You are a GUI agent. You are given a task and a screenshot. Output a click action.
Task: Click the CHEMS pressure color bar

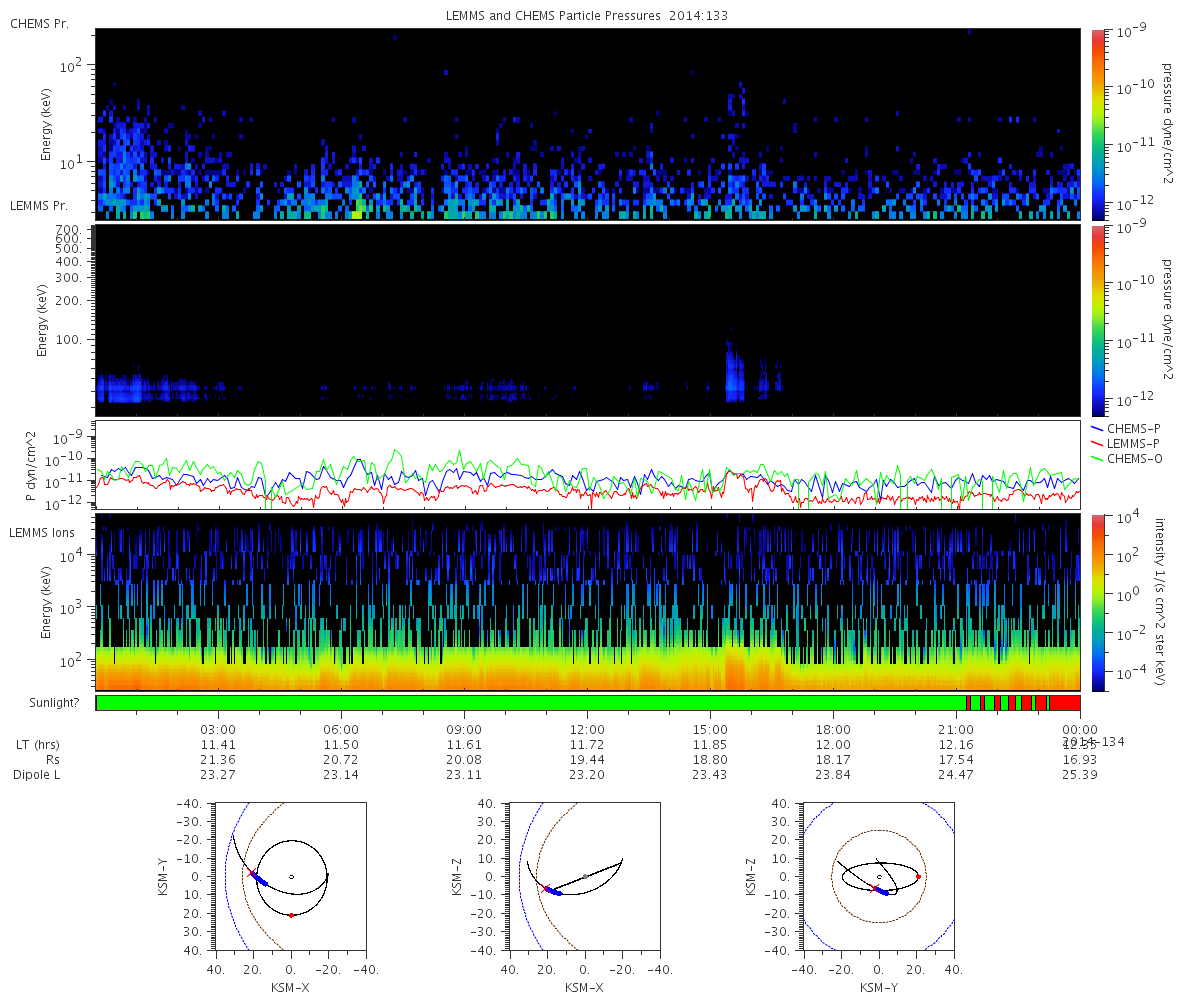click(x=1097, y=124)
